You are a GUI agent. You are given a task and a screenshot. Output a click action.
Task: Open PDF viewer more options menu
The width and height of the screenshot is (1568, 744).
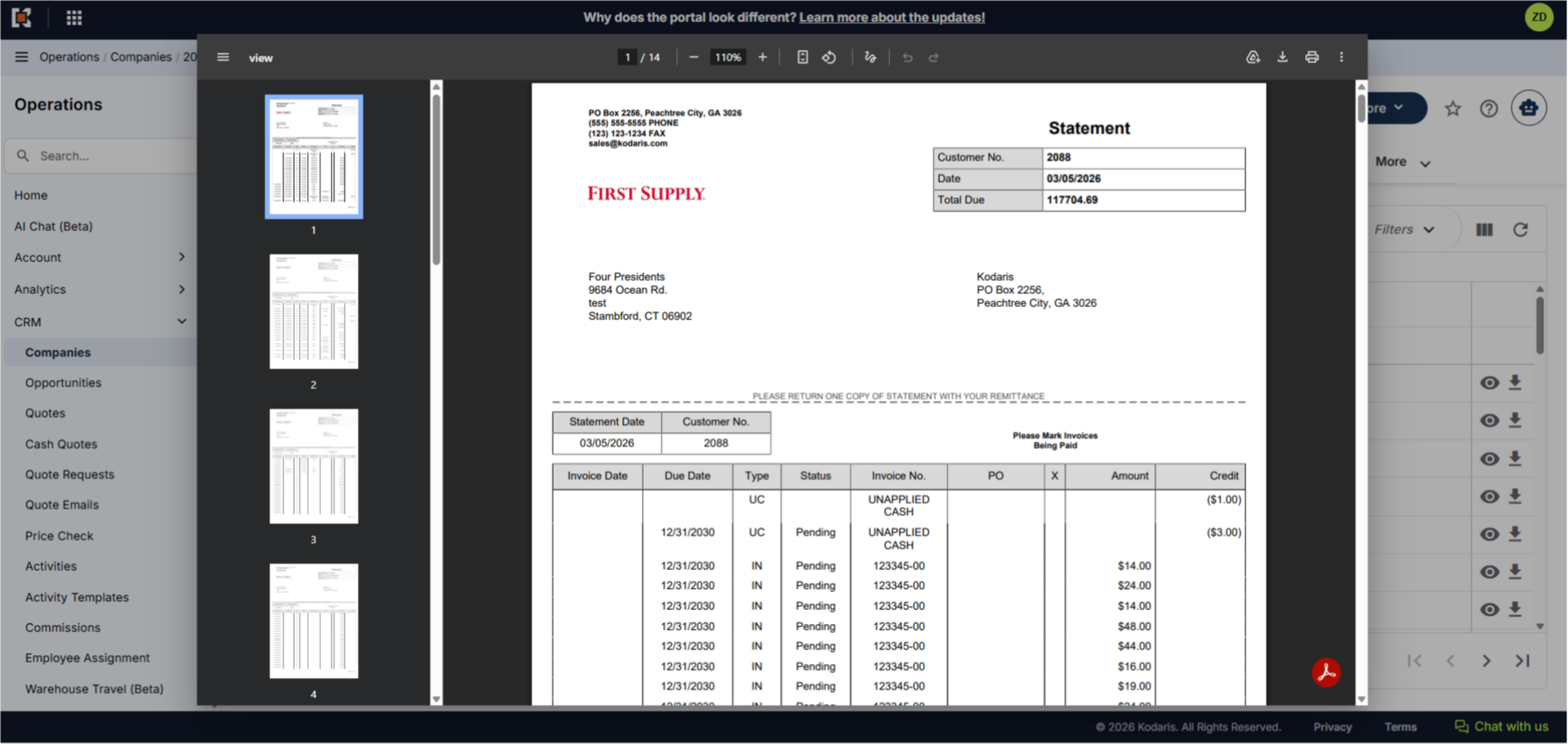pos(1341,57)
